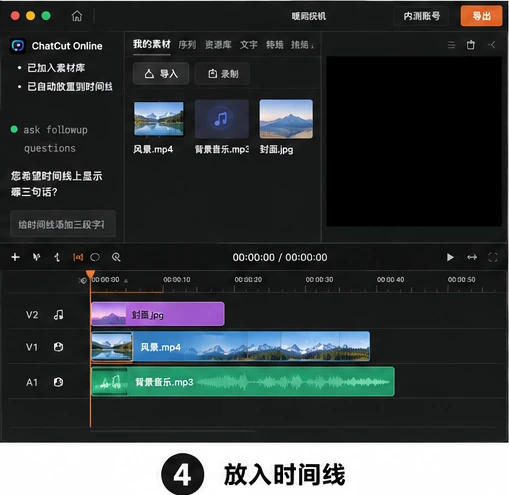Select the split cut tool
509x495 pixels.
[x=57, y=257]
